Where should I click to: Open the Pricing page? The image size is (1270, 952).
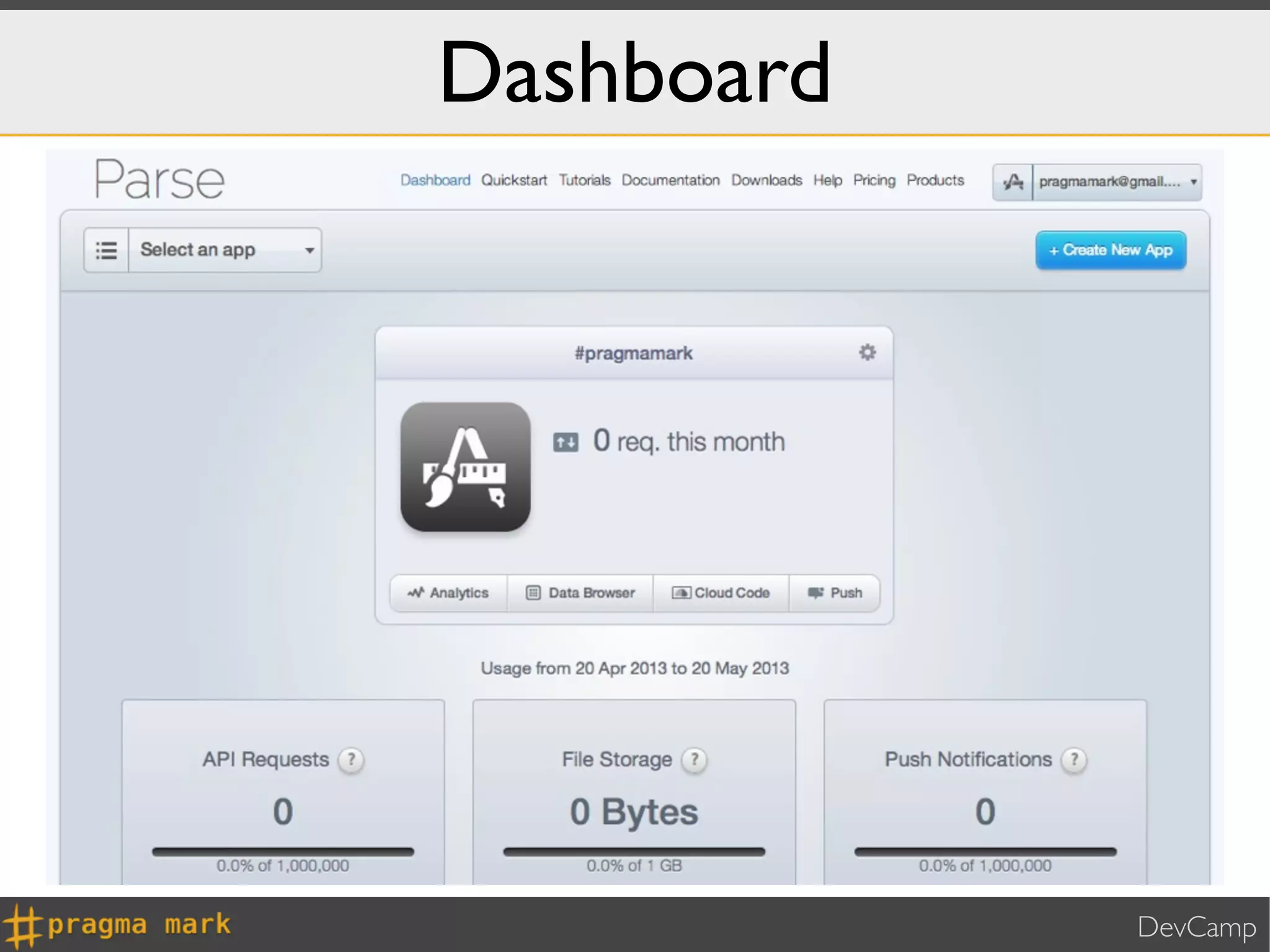[x=874, y=180]
